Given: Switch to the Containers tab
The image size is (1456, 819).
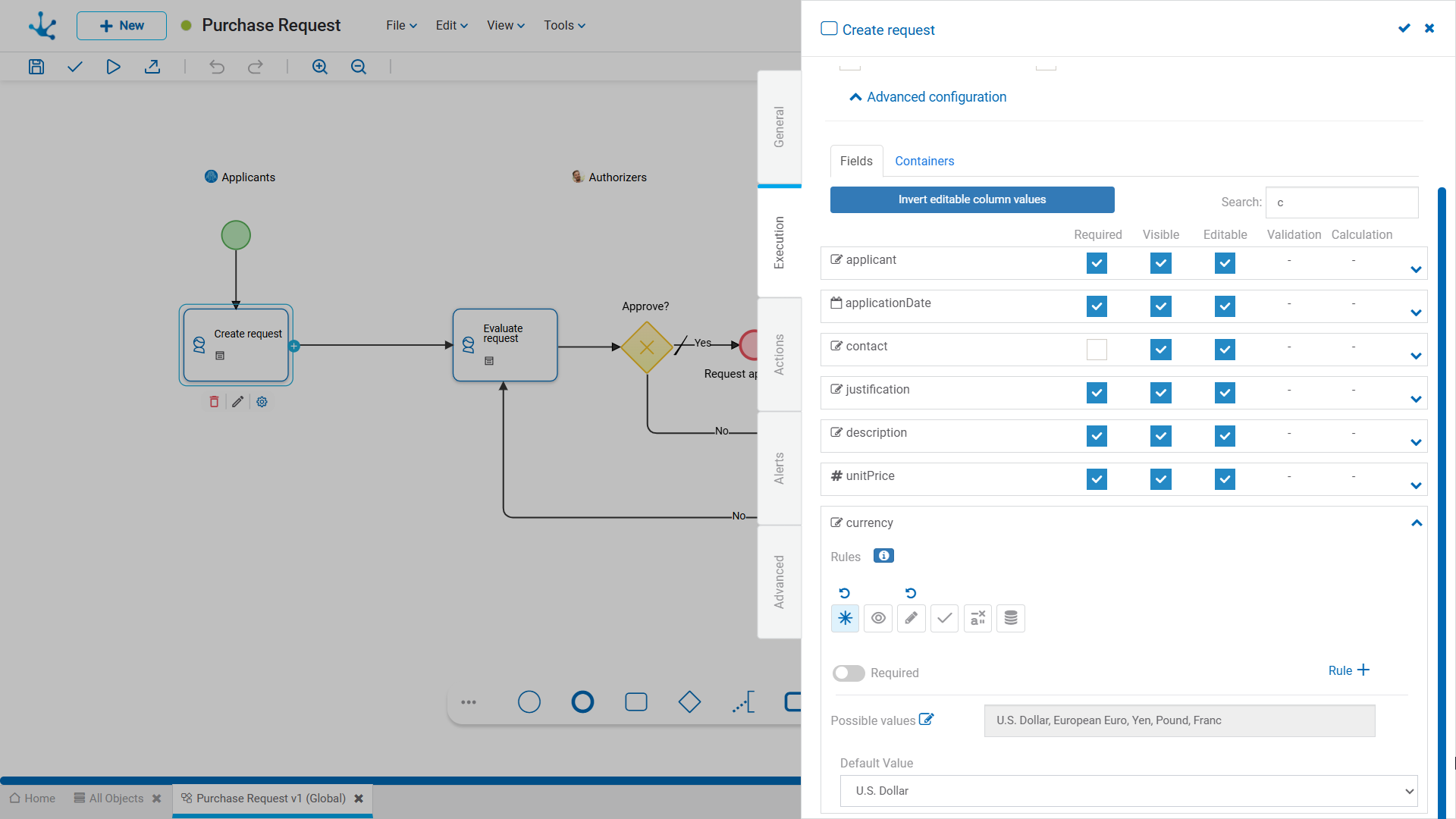Looking at the screenshot, I should point(924,161).
